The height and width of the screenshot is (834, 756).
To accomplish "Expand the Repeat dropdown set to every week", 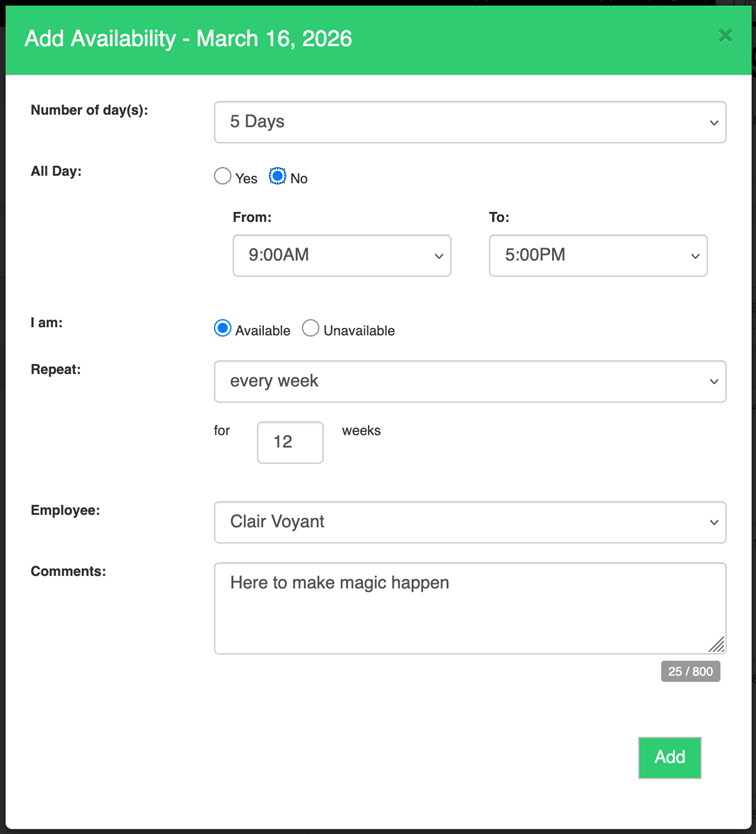I will coord(469,382).
